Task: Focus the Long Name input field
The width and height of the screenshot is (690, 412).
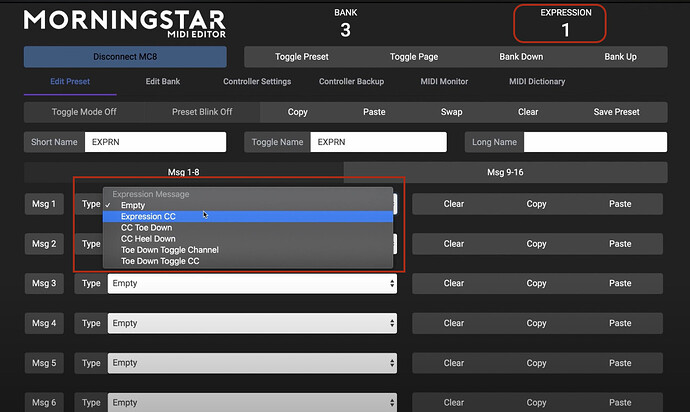Action: (x=595, y=142)
